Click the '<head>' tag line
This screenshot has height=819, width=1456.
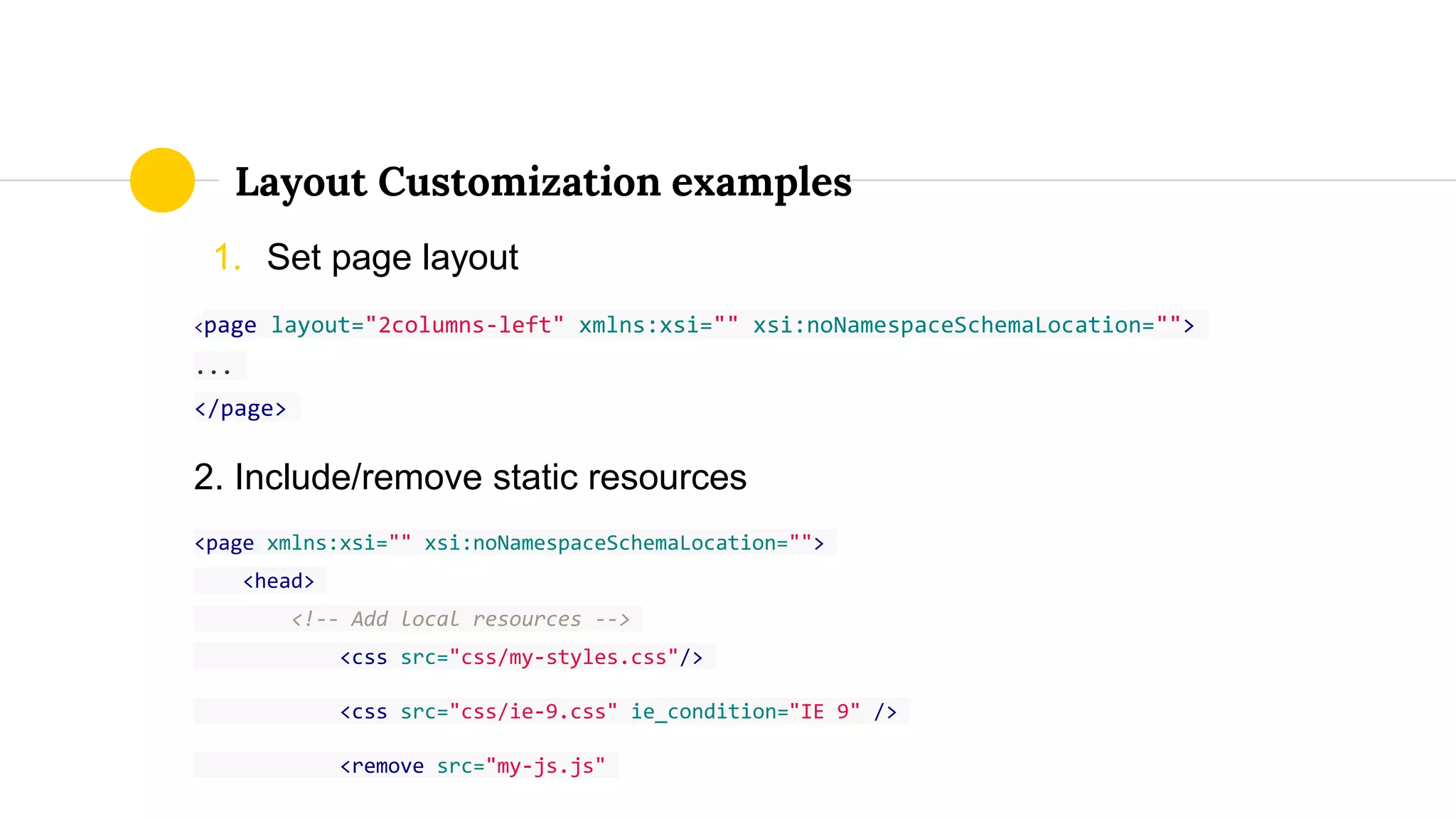pyautogui.click(x=278, y=581)
